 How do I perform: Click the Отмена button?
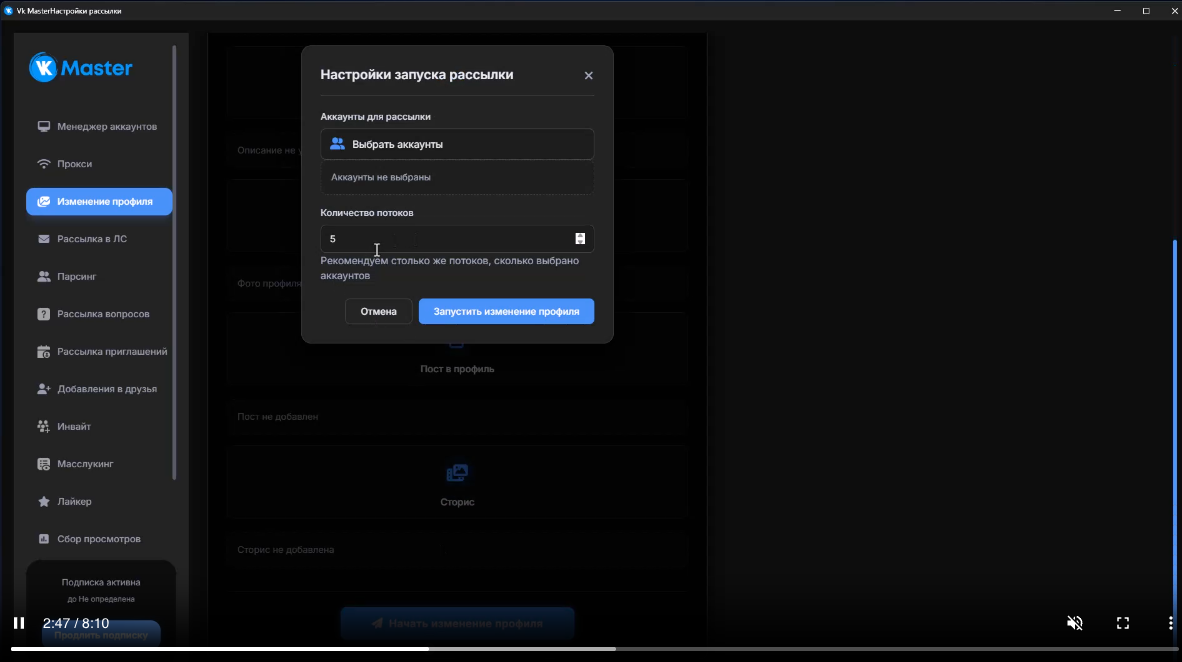click(x=379, y=311)
